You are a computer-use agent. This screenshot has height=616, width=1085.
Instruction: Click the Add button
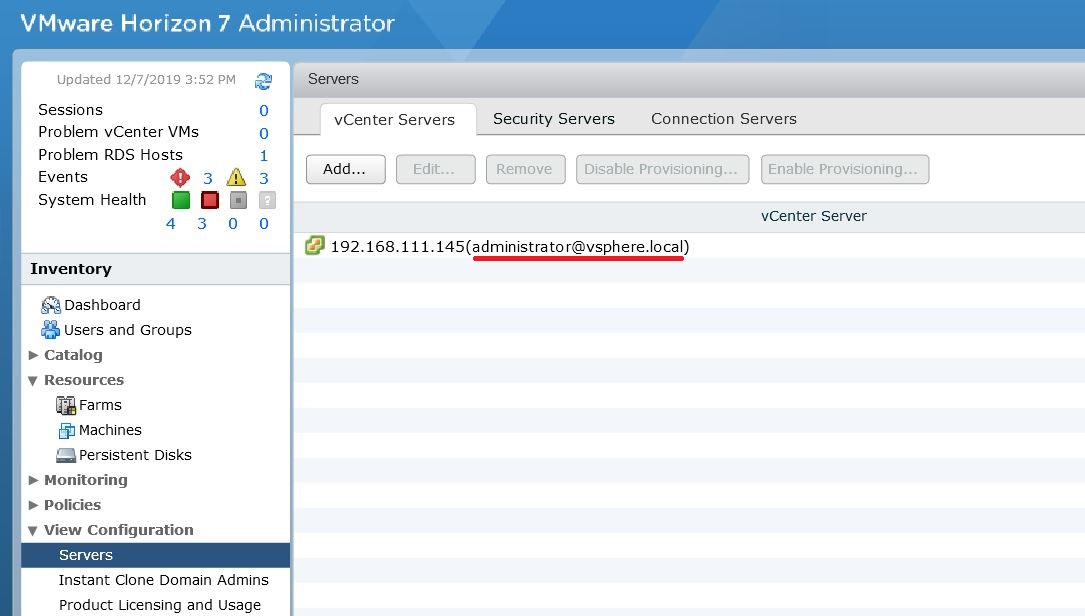point(345,169)
